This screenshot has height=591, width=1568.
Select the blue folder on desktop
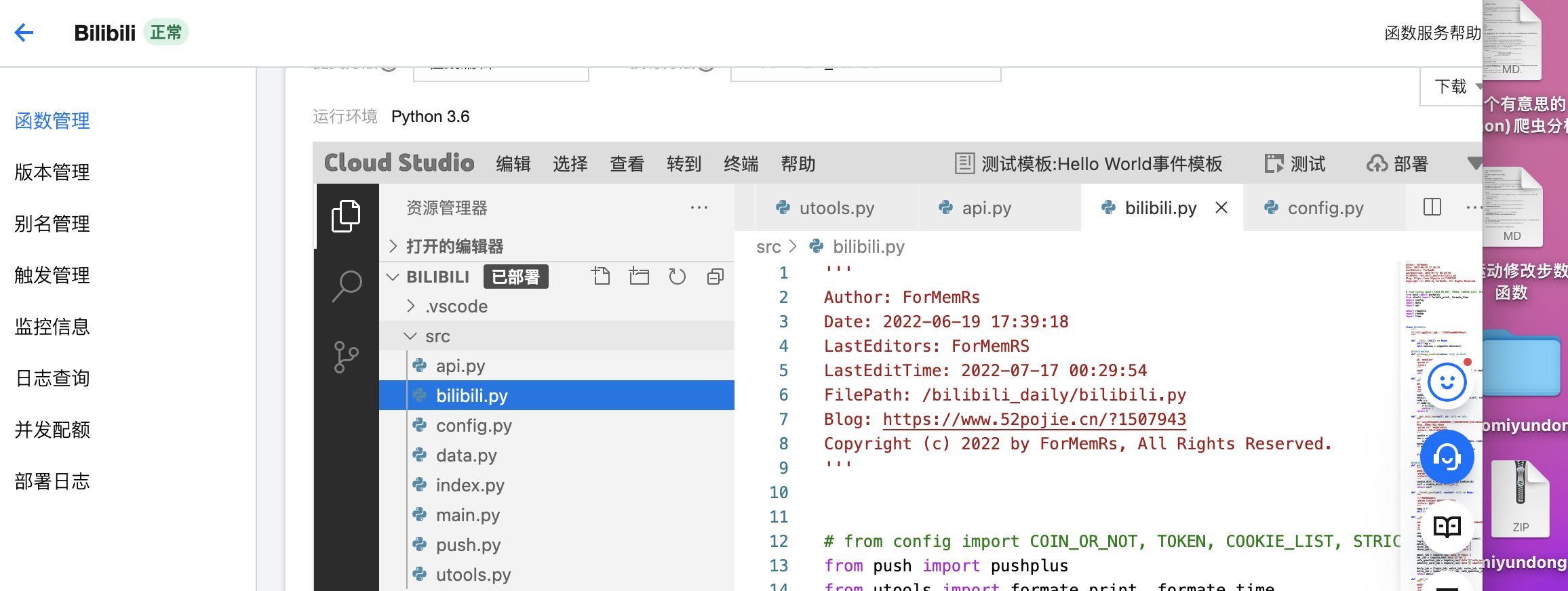tap(1522, 363)
